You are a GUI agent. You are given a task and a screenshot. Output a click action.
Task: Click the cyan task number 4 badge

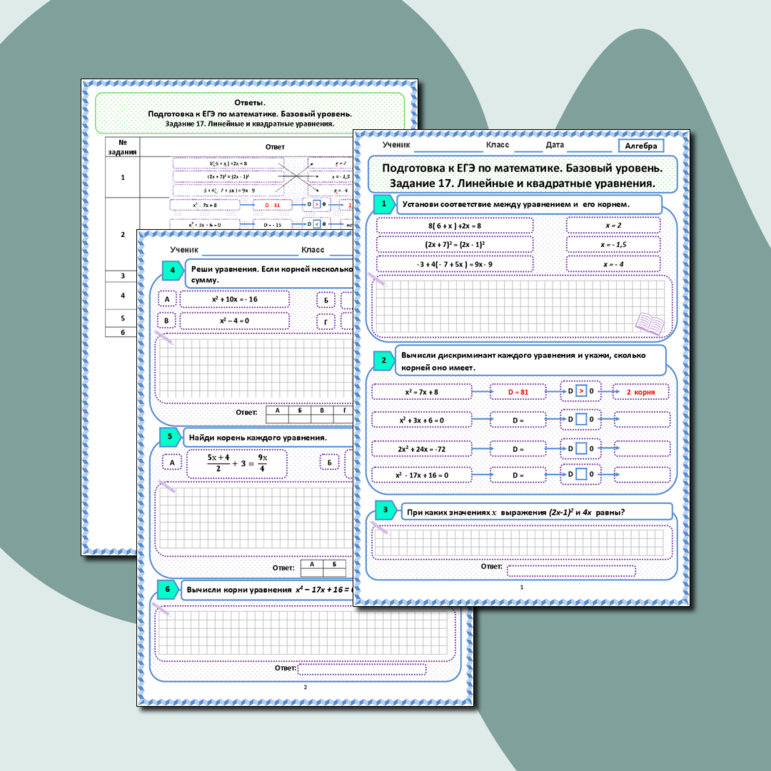point(172,272)
